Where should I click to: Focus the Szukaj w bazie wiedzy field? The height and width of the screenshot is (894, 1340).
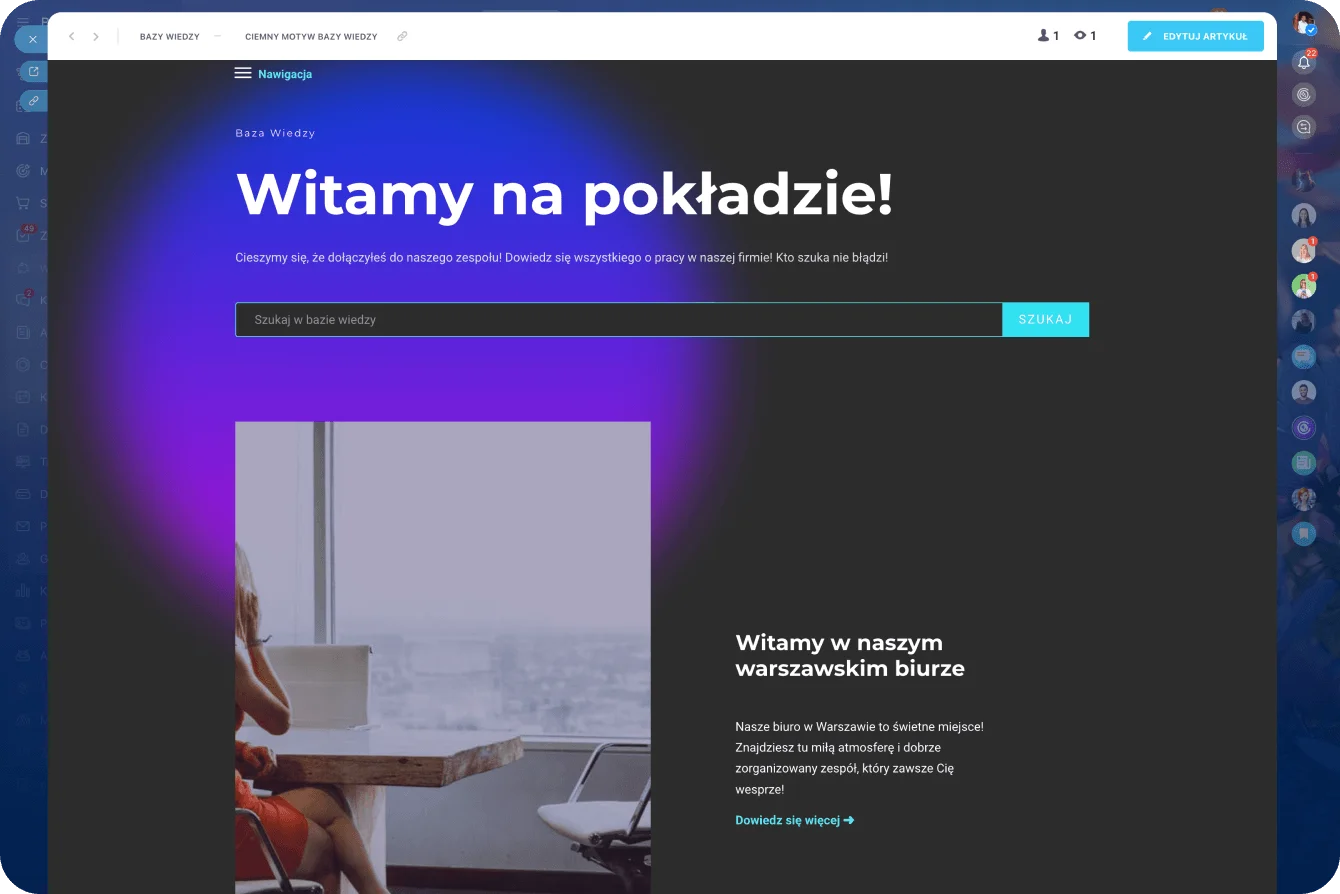619,319
